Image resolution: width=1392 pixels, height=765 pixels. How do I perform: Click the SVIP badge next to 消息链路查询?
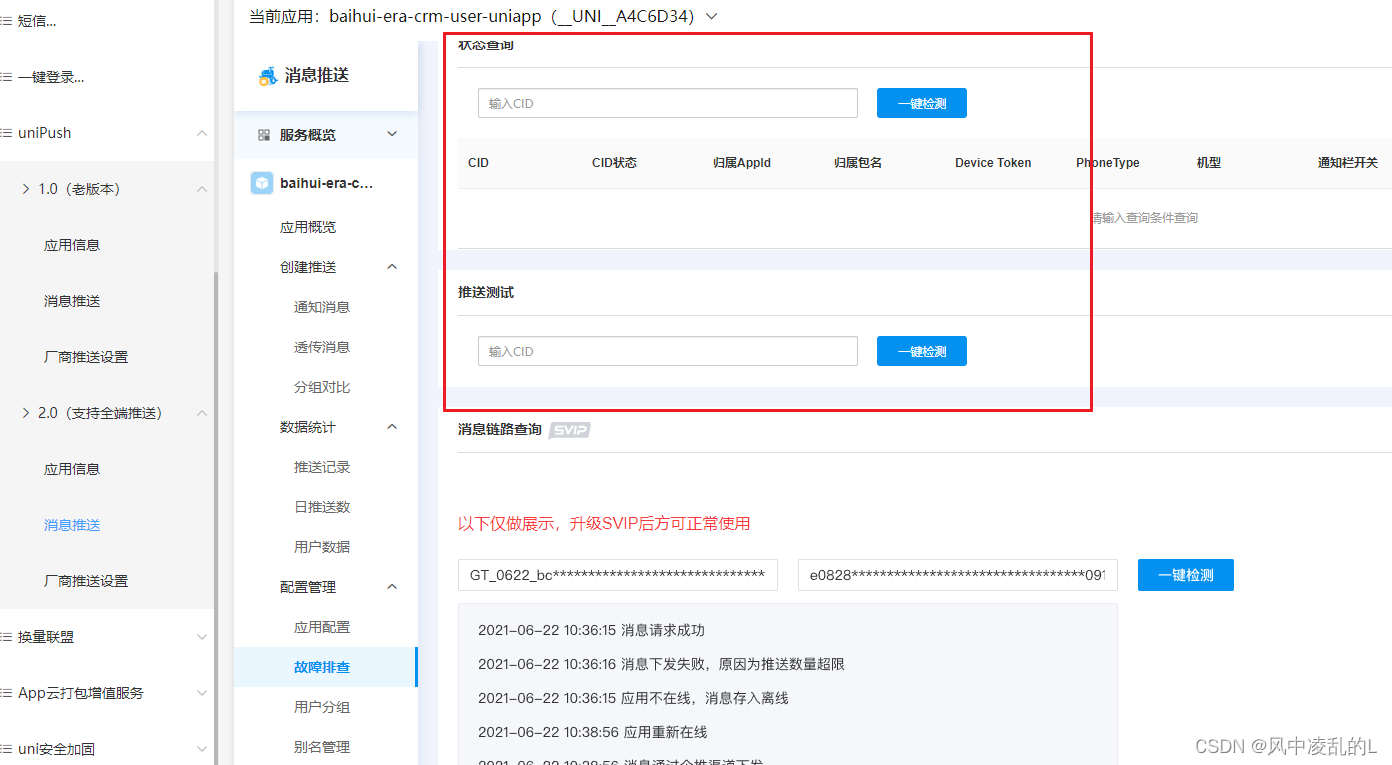pyautogui.click(x=569, y=429)
